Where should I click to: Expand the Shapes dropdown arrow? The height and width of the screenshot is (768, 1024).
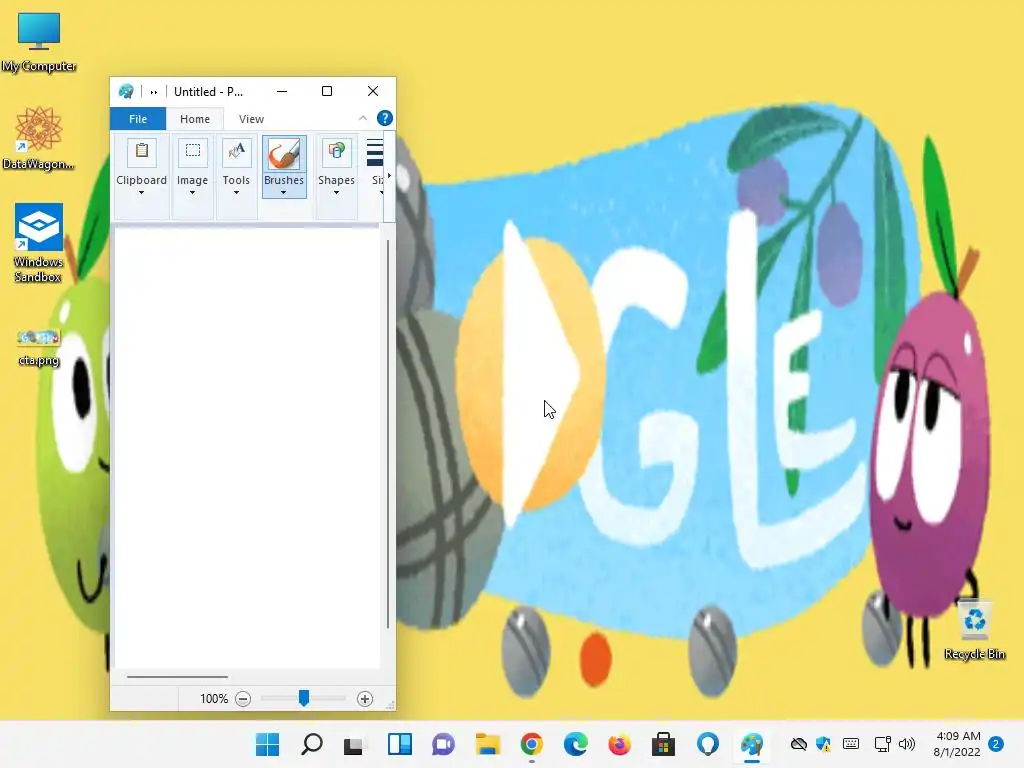[336, 193]
